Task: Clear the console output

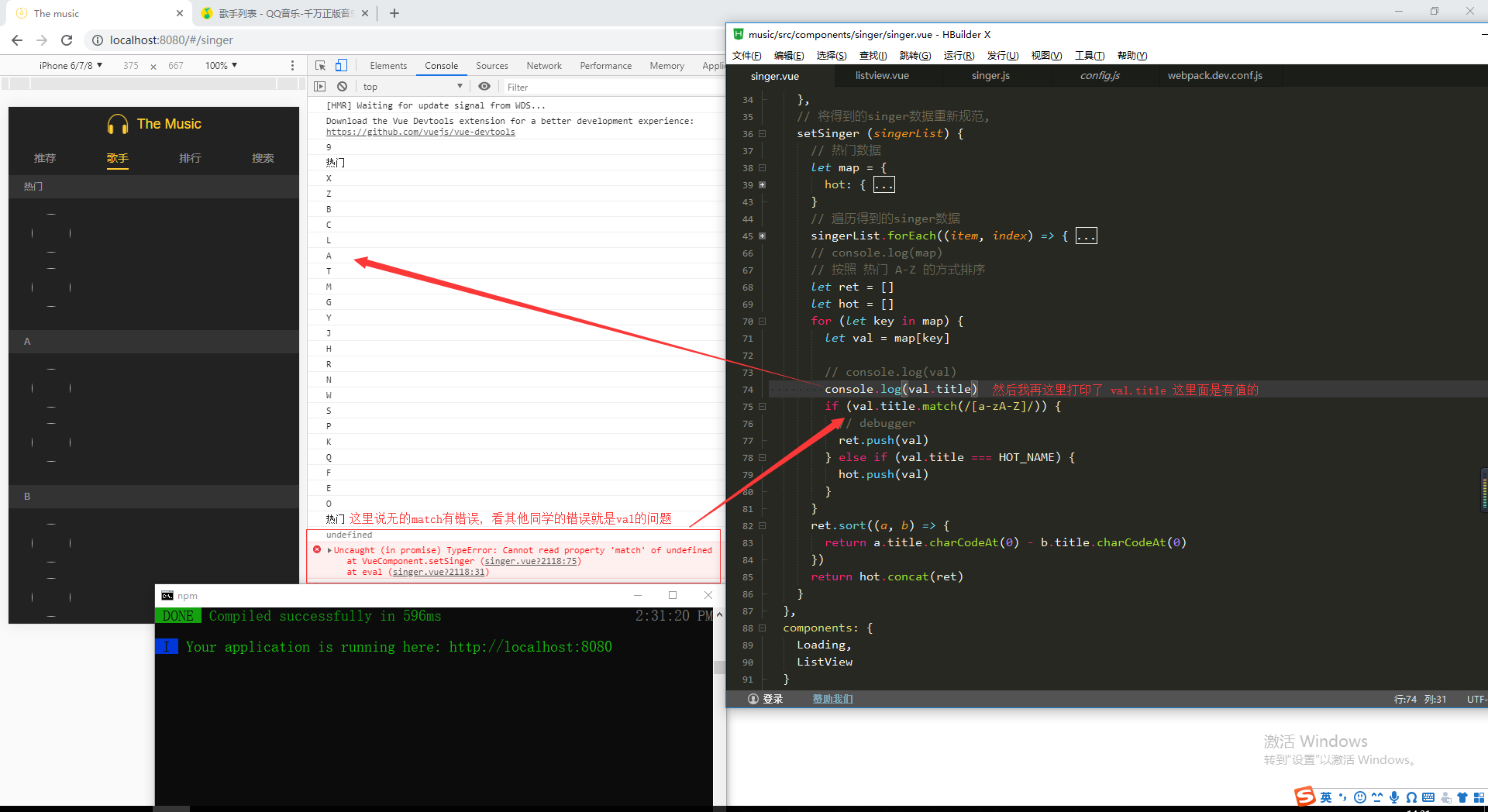Action: click(x=342, y=87)
